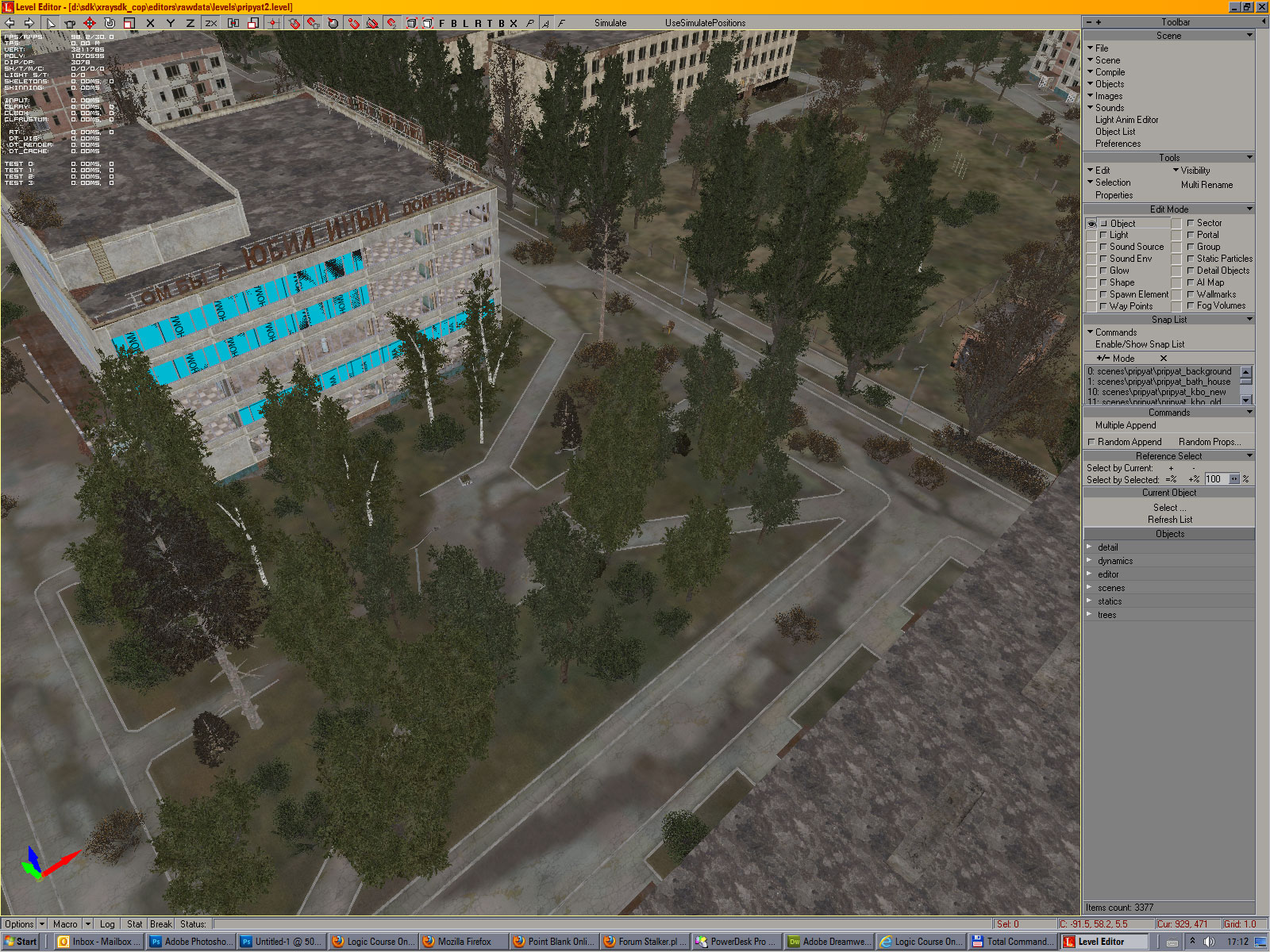
Task: Enable Spawn Element edit mode
Action: click(1133, 294)
